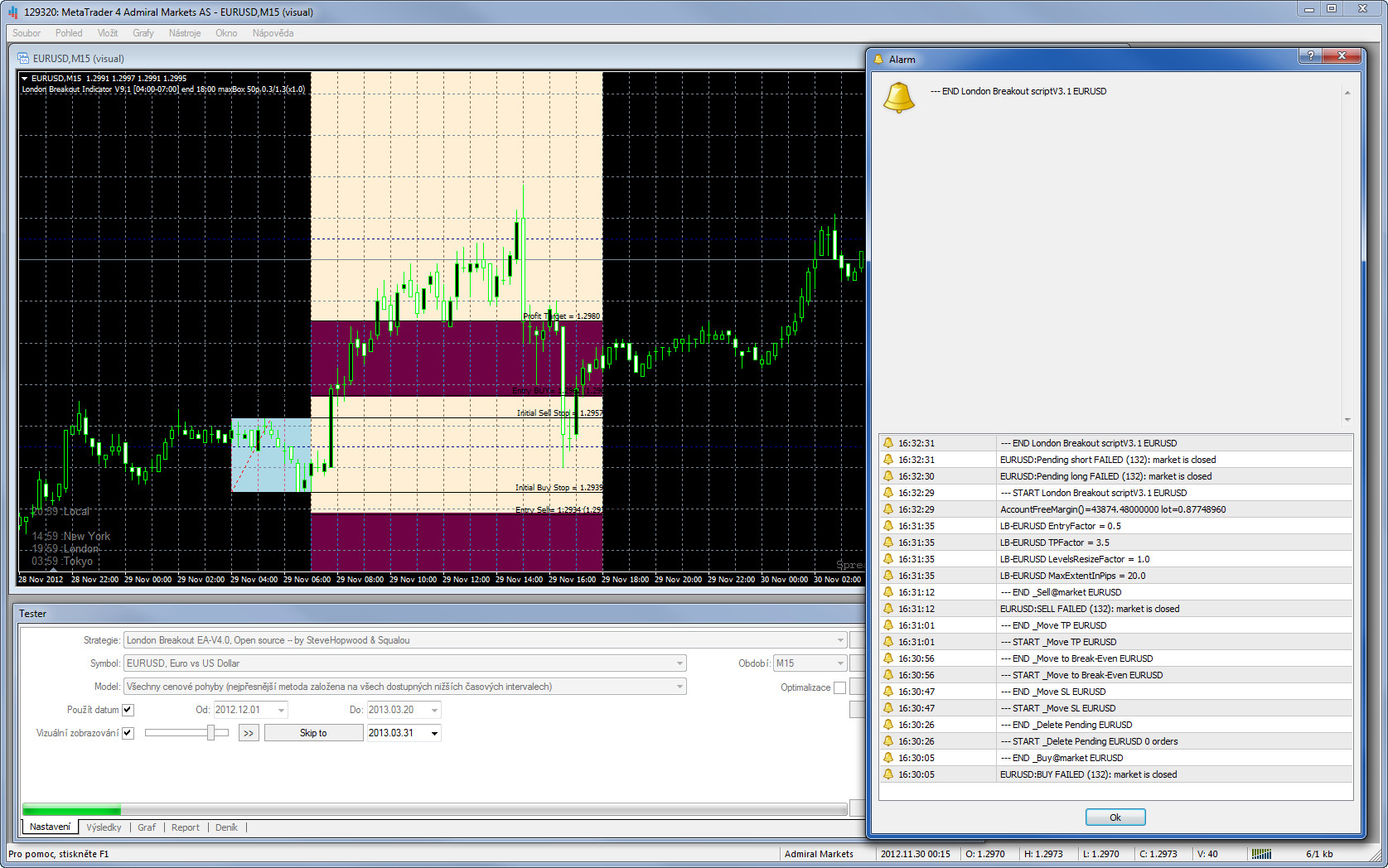
Task: Click the visual mode speed slider handle
Action: [211, 732]
